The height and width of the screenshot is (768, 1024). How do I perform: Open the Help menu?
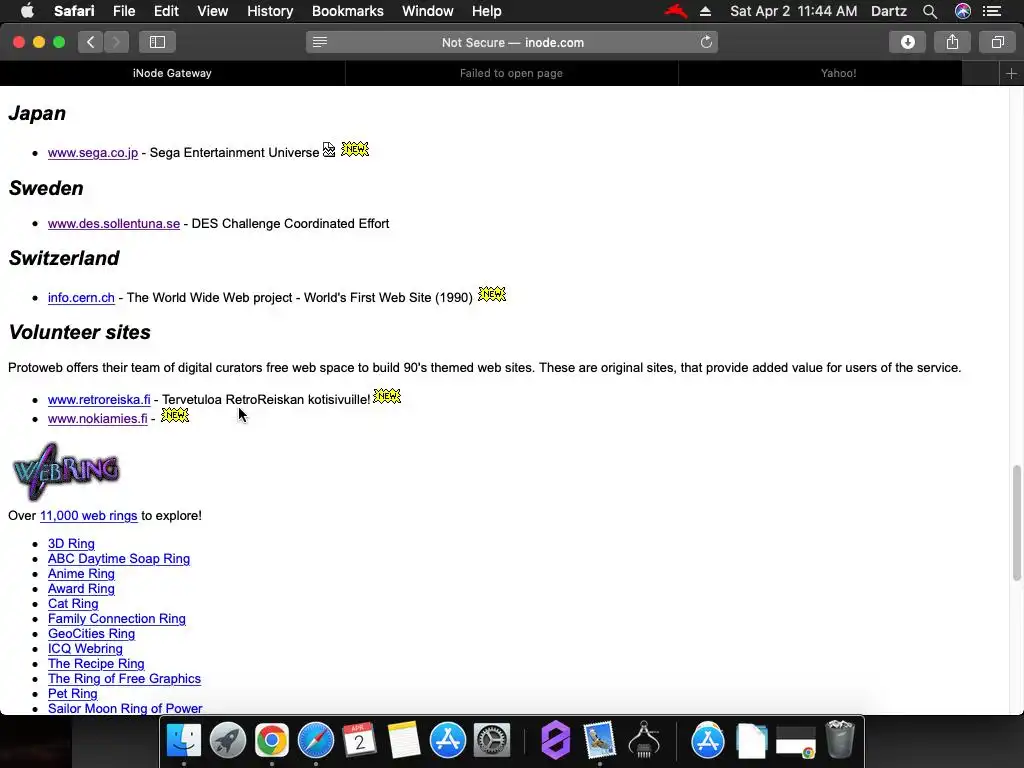[x=487, y=11]
